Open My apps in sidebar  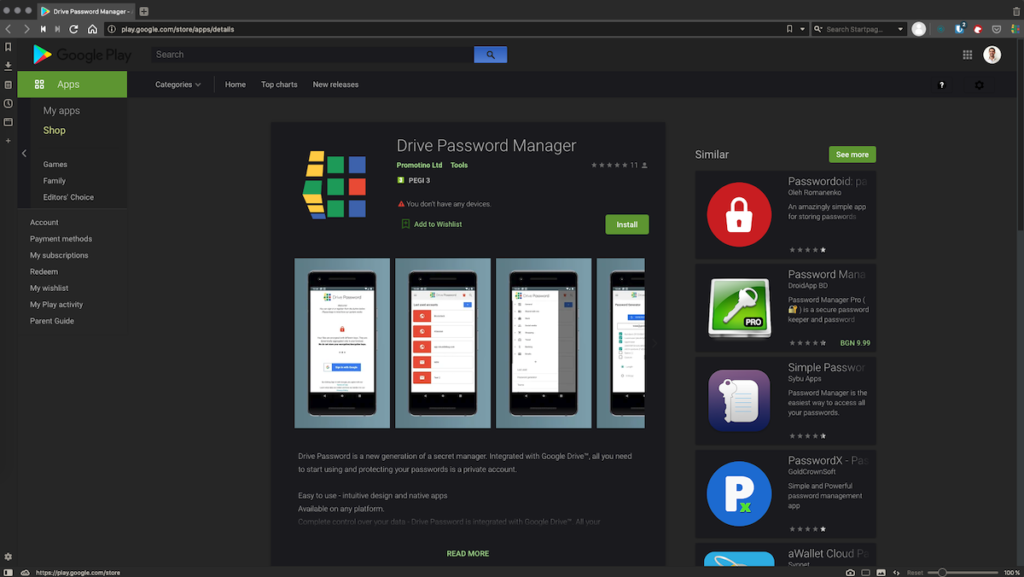61,111
